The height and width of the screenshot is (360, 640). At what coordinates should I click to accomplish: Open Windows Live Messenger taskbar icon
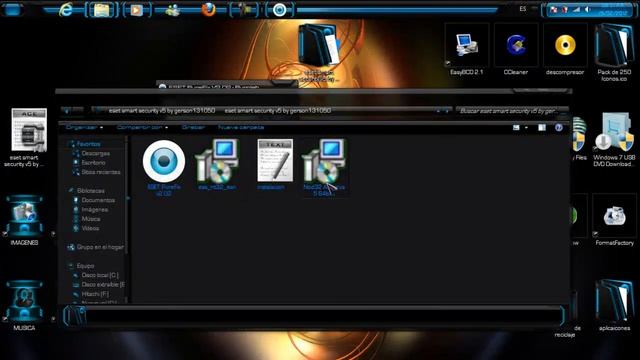tap(172, 10)
